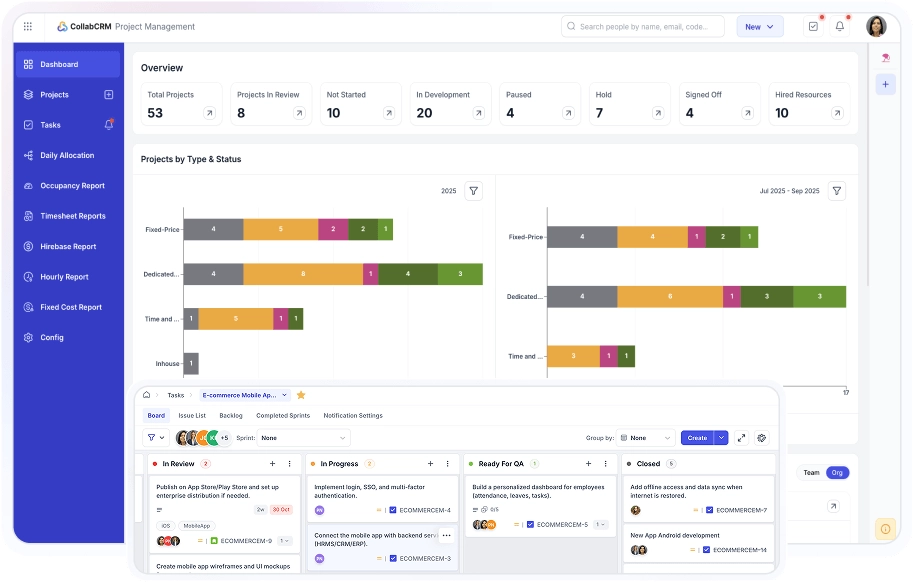This screenshot has height=582, width=914.
Task: Click the search people input field
Action: [643, 27]
